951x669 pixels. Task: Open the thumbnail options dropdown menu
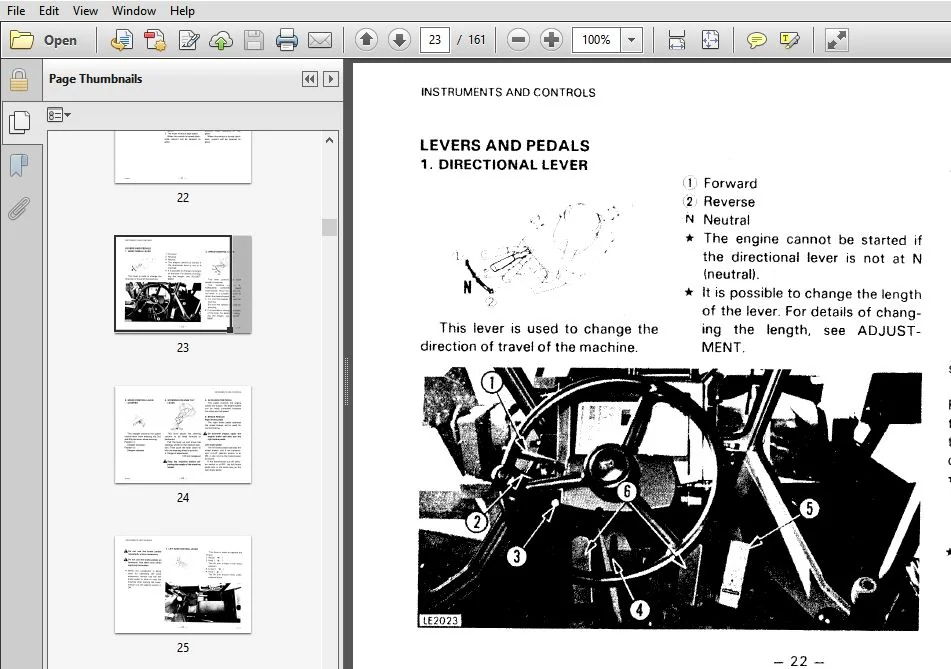point(58,115)
